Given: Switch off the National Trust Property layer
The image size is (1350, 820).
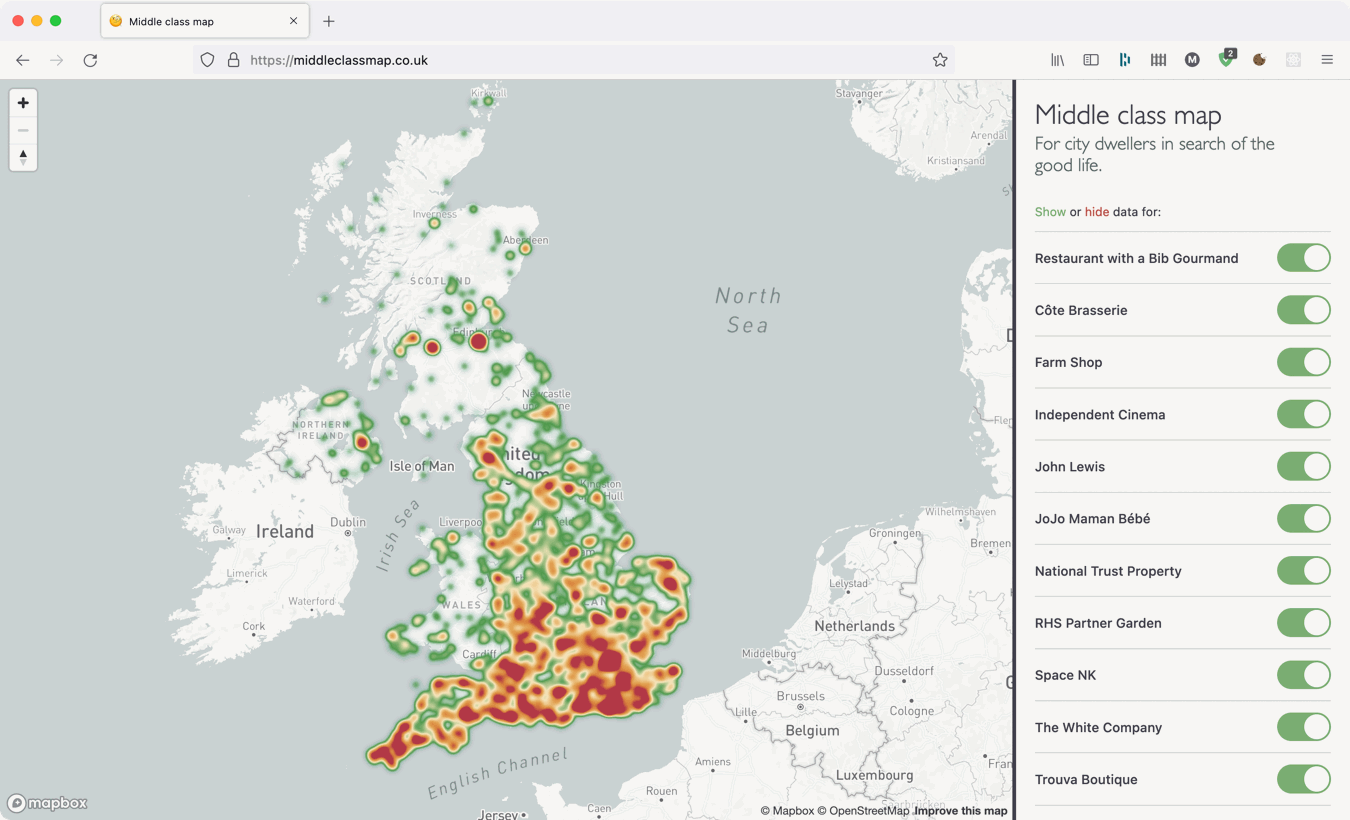Looking at the screenshot, I should [x=1303, y=570].
